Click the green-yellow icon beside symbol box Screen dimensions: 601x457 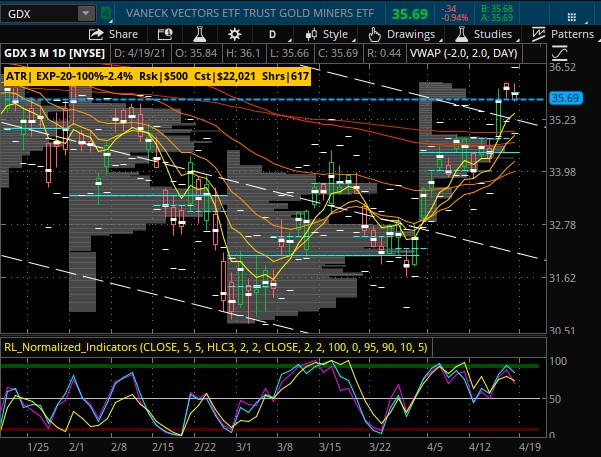point(111,13)
